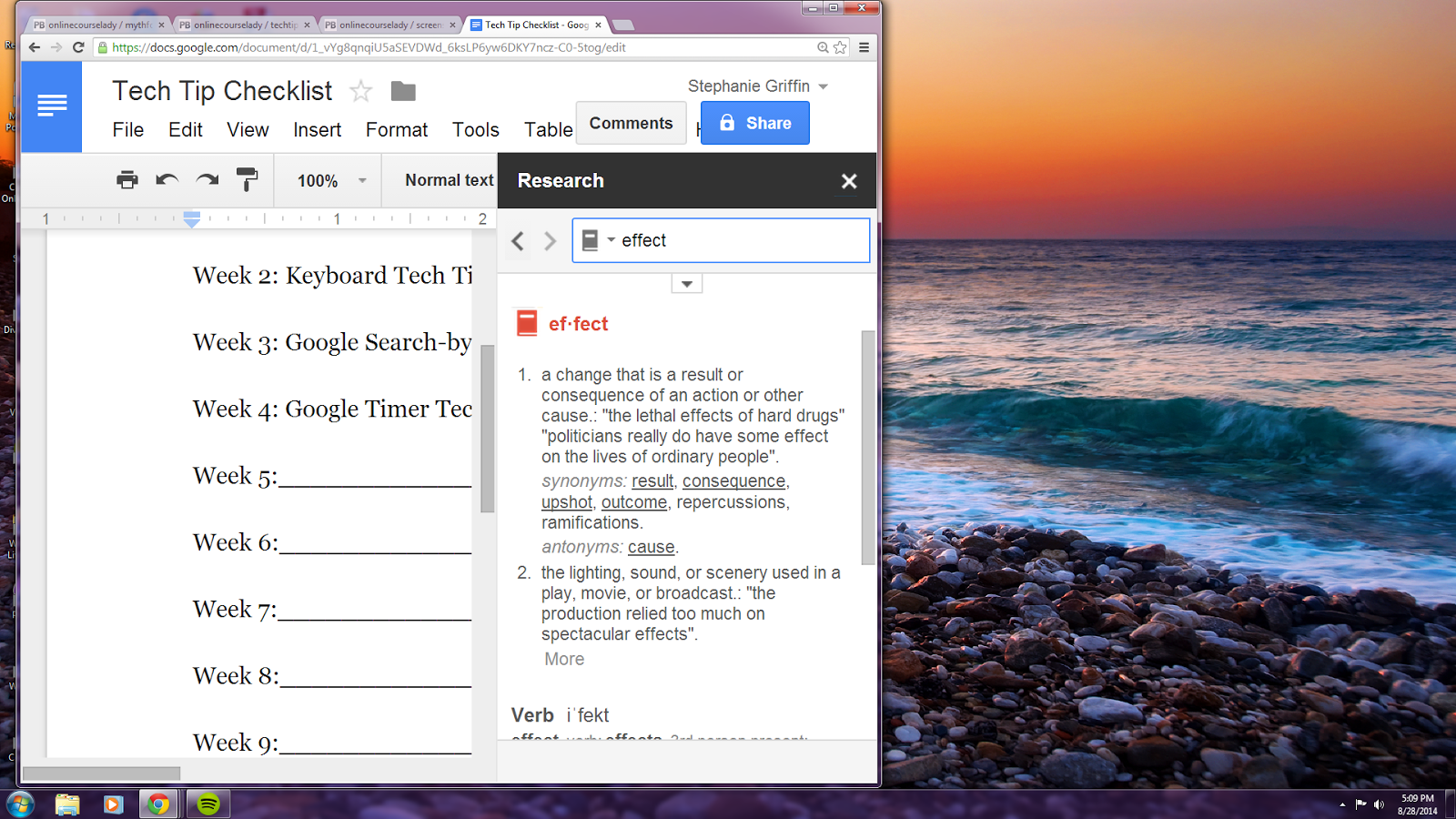This screenshot has height=819, width=1456.
Task: Click the synonym link 'outcome'
Action: 634,502
